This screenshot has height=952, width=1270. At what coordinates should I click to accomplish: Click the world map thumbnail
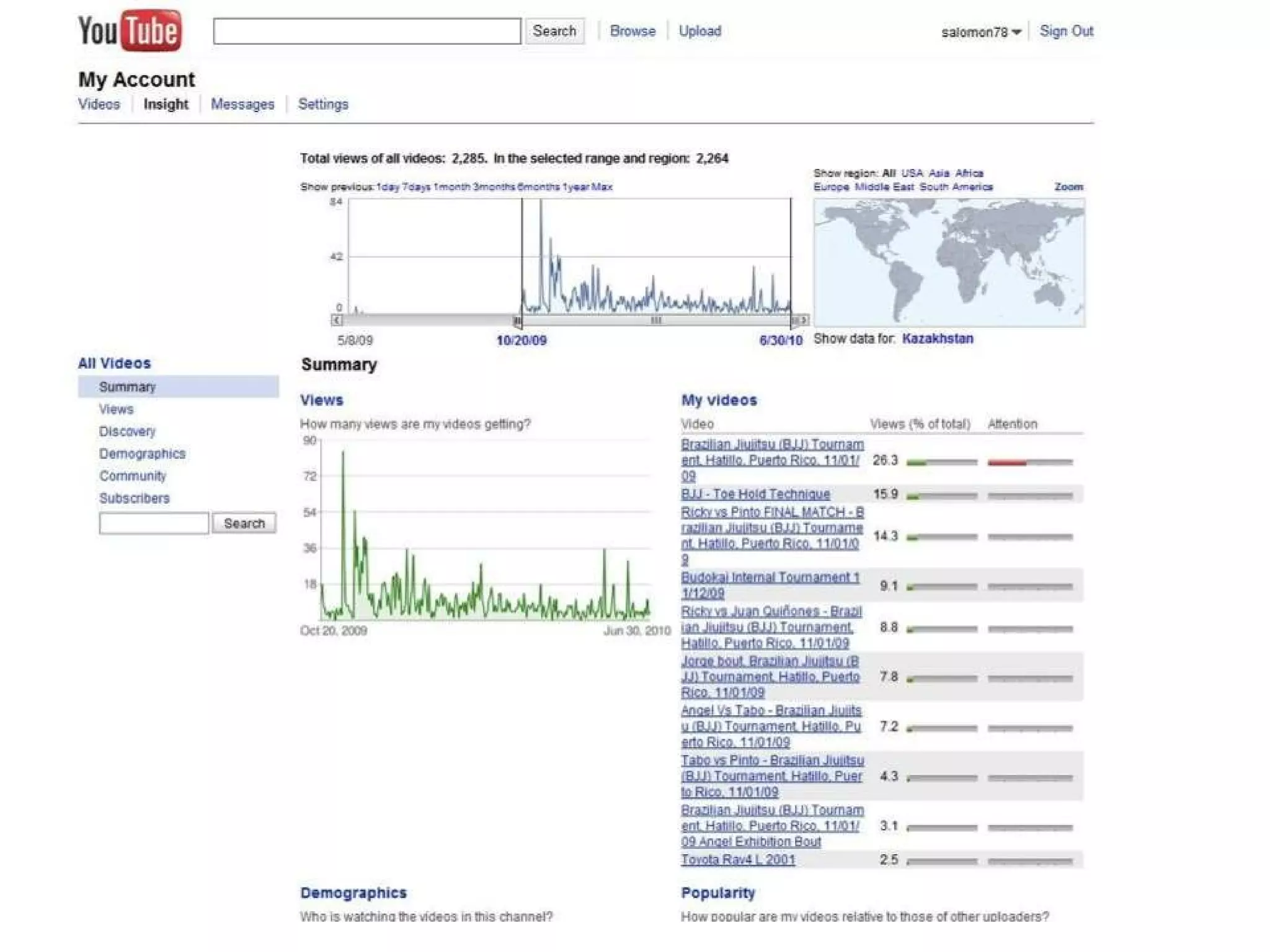pyautogui.click(x=949, y=262)
